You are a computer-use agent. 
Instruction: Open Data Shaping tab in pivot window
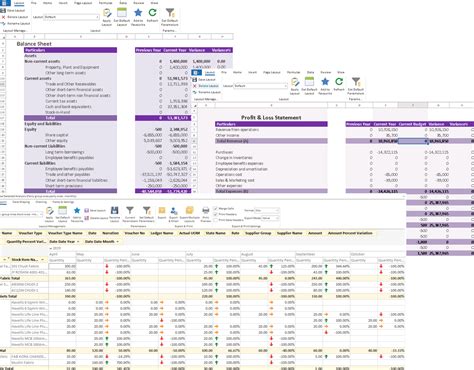point(21,202)
